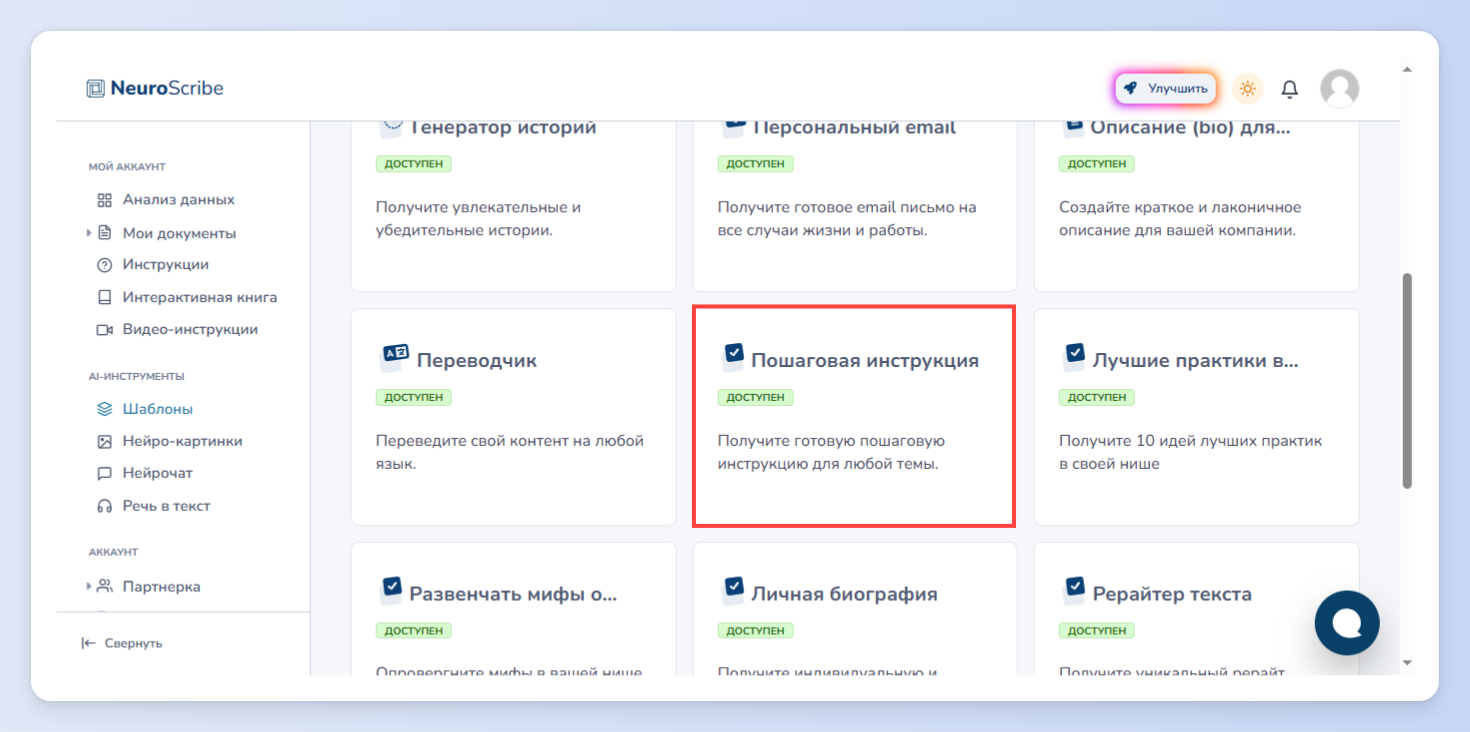The height and width of the screenshot is (732, 1470).
Task: Click the МОЙ АККАУНТ section heading
Action: point(127,167)
